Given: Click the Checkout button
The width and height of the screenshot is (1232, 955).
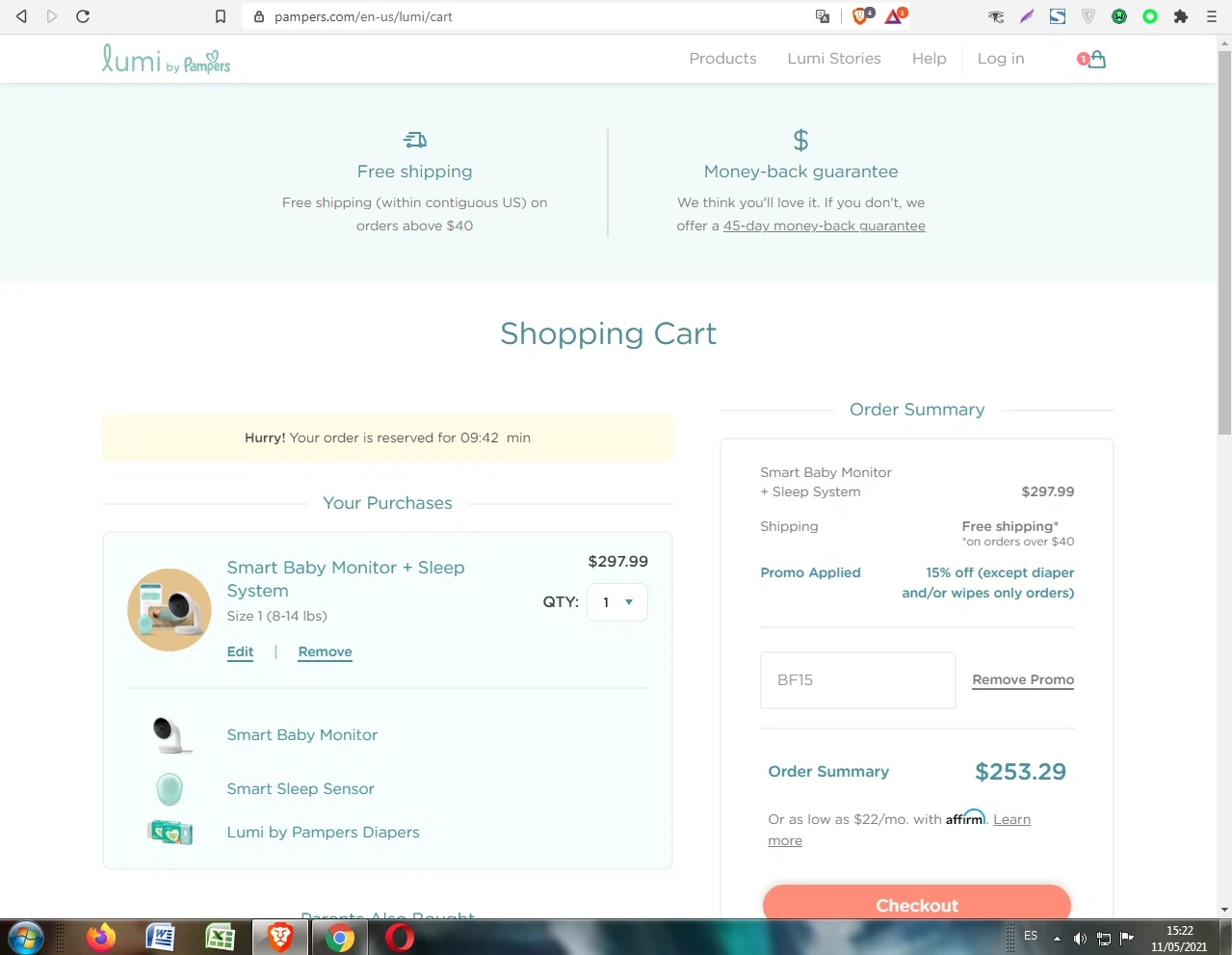Looking at the screenshot, I should 917,904.
